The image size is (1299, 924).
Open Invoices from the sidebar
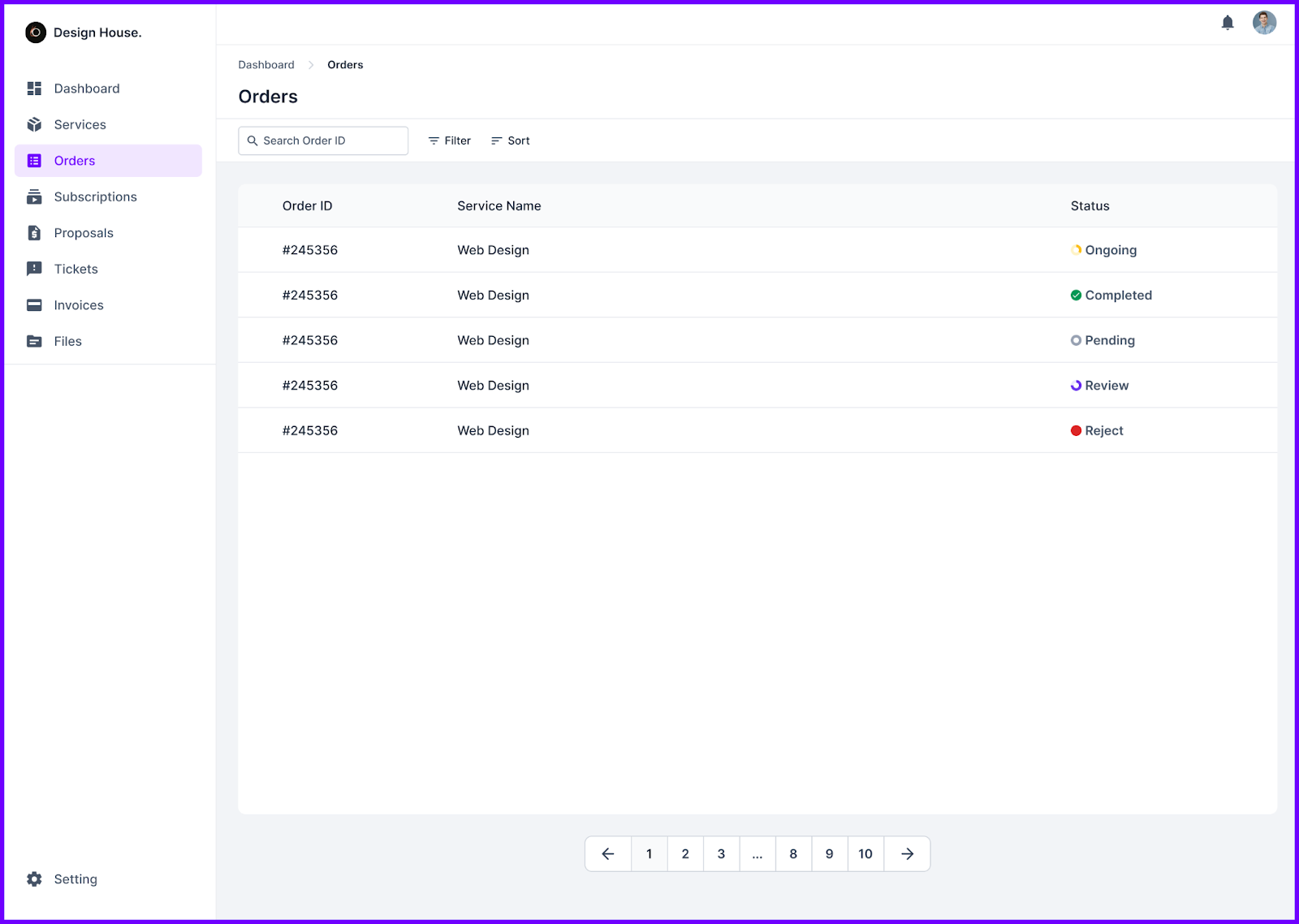(x=78, y=305)
